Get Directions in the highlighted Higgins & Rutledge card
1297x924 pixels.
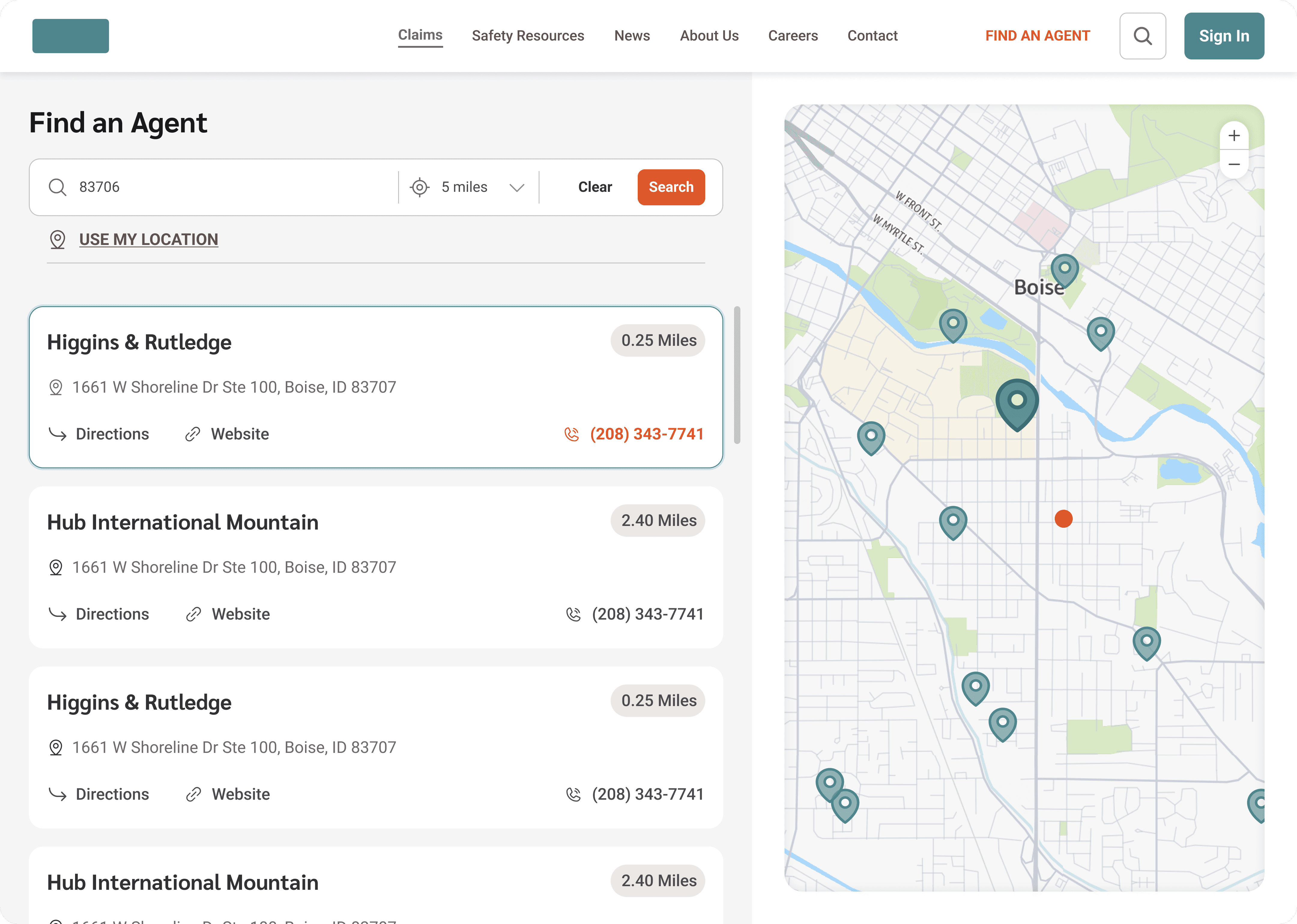98,434
